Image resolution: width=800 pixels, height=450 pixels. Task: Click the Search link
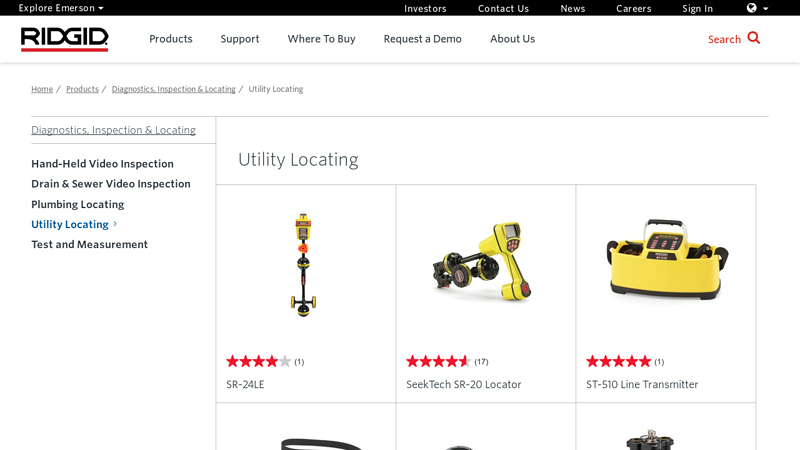click(724, 39)
